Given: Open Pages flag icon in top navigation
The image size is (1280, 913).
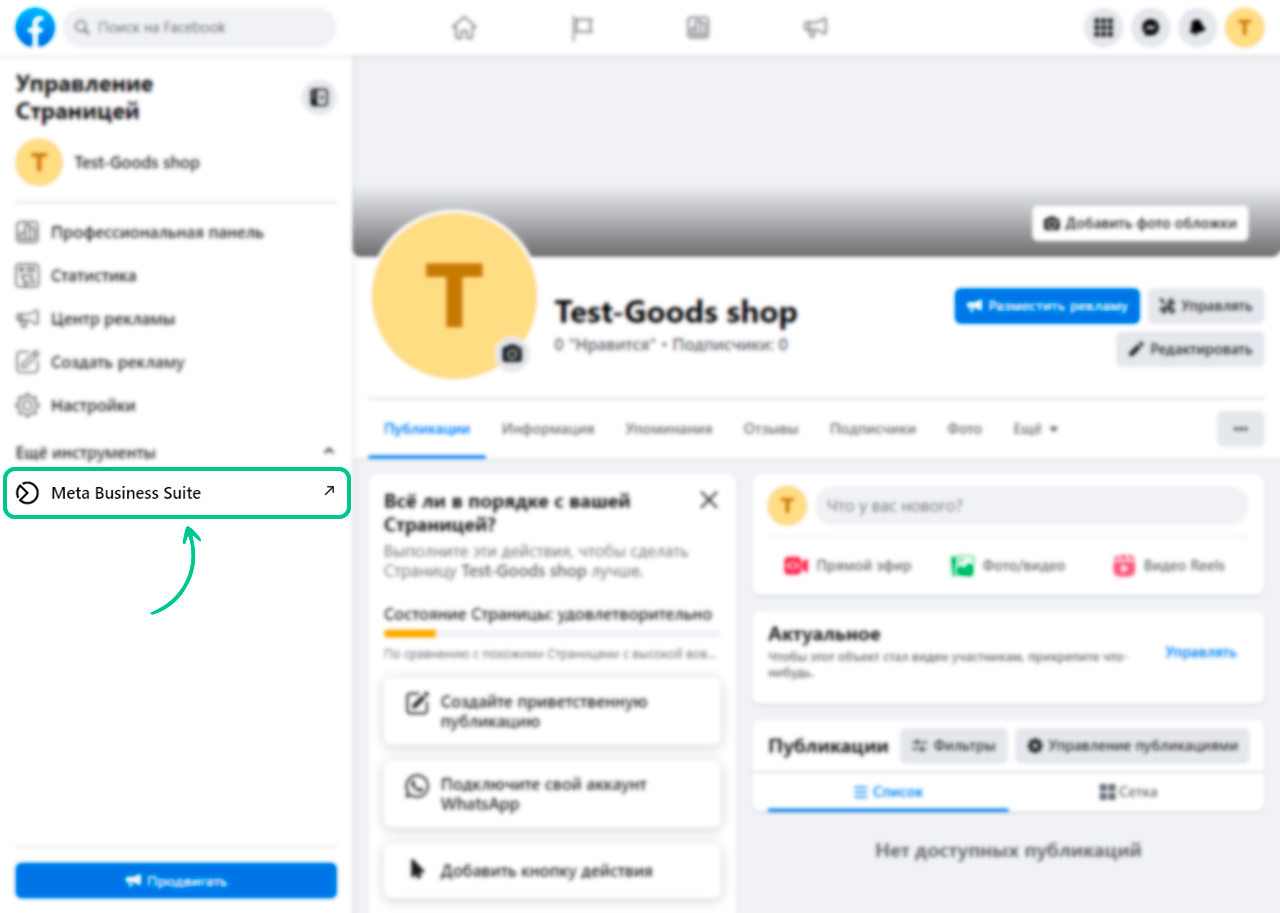Looking at the screenshot, I should pyautogui.click(x=582, y=28).
